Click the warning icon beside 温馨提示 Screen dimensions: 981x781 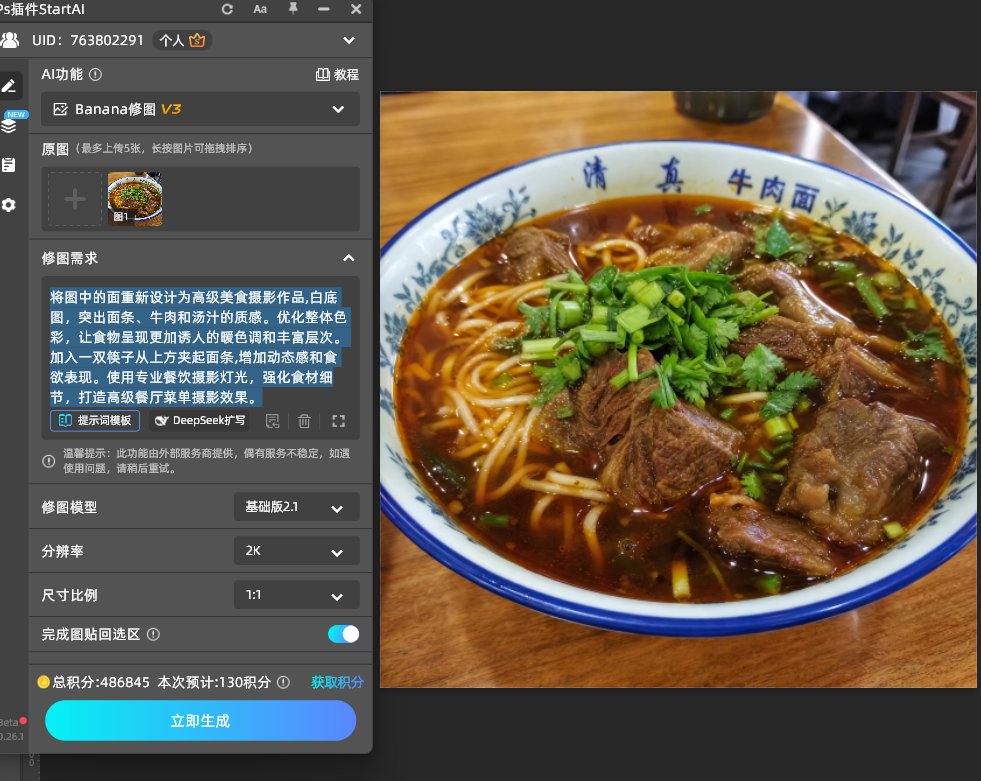click(x=49, y=461)
